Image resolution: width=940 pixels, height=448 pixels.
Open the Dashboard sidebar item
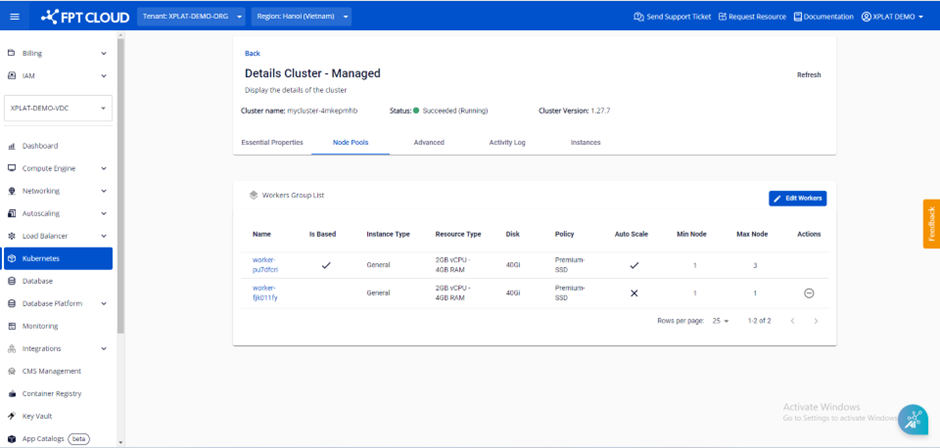pos(40,146)
